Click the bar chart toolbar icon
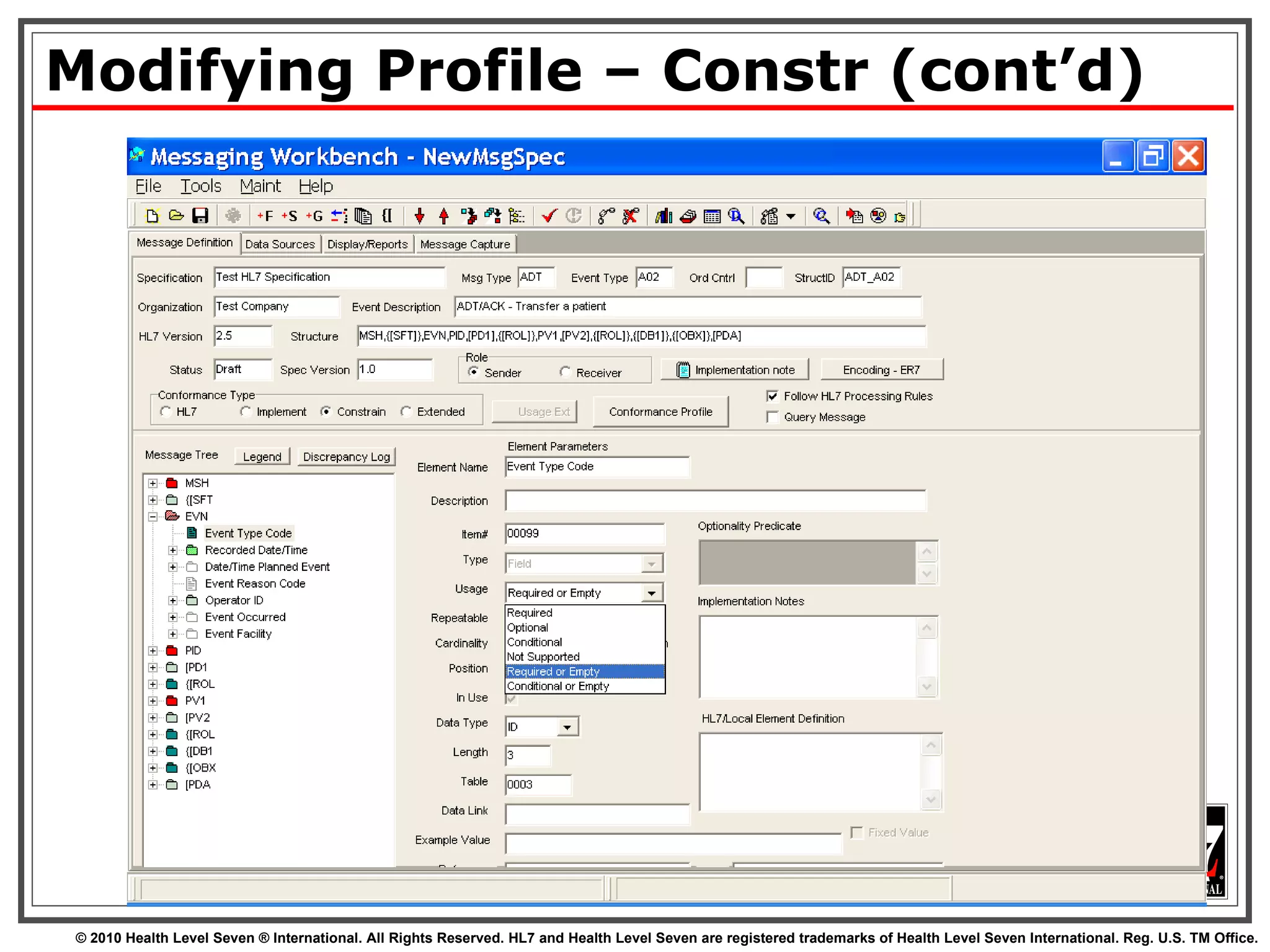The height and width of the screenshot is (952, 1270). pos(664,216)
